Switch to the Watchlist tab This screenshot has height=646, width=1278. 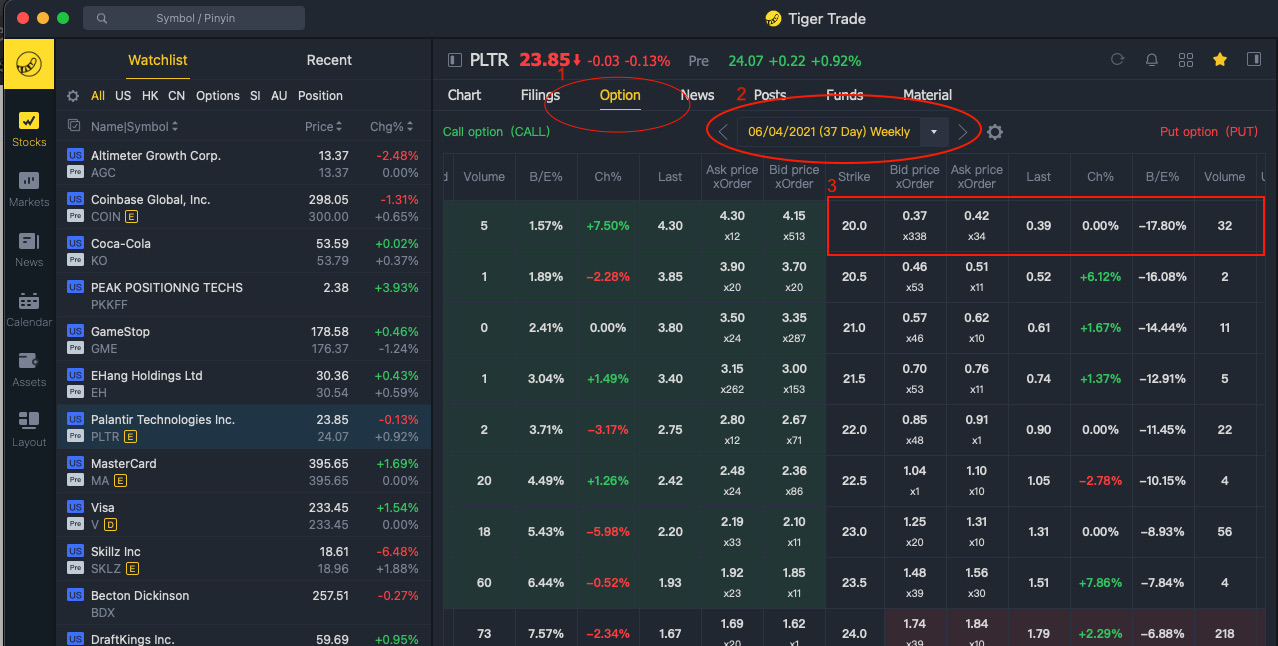point(158,60)
